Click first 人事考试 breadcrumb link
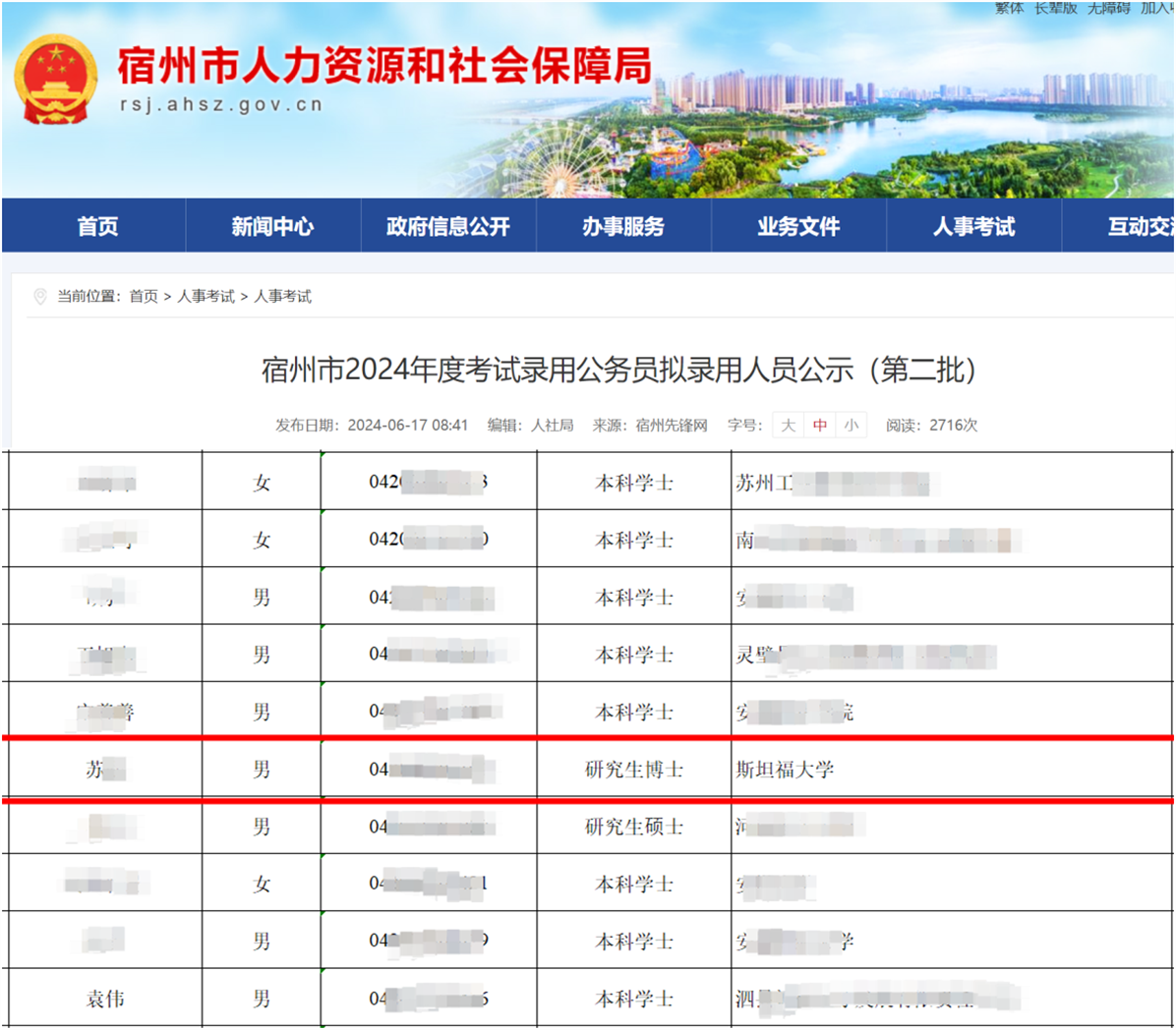This screenshot has height=1030, width=1176. (206, 296)
